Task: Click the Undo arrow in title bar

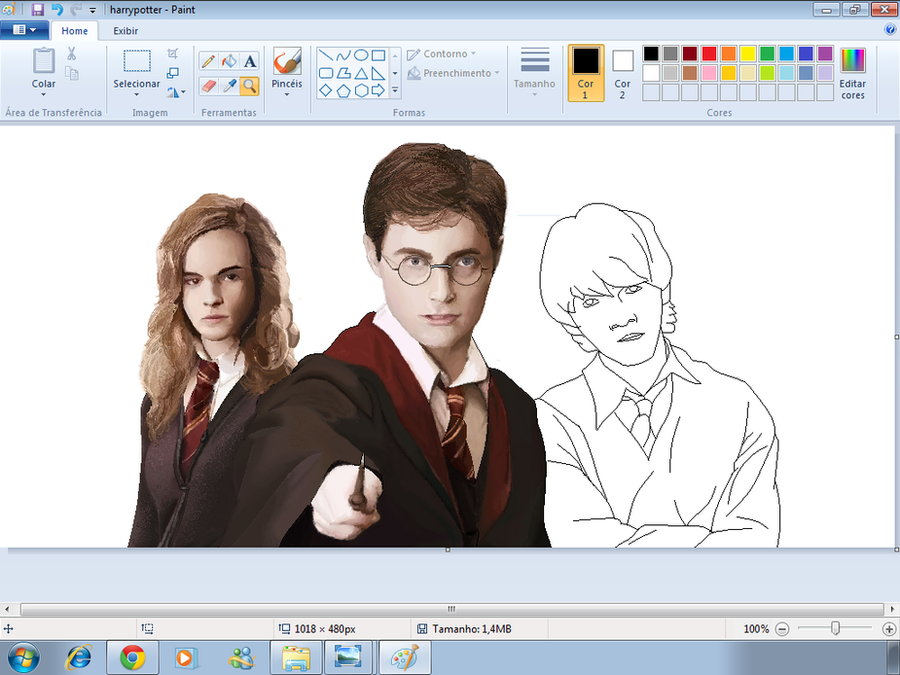Action: [57, 10]
